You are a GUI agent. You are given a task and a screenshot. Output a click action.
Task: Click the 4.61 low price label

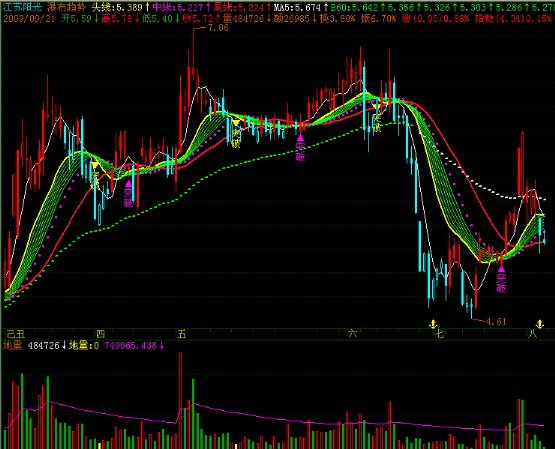pos(496,322)
